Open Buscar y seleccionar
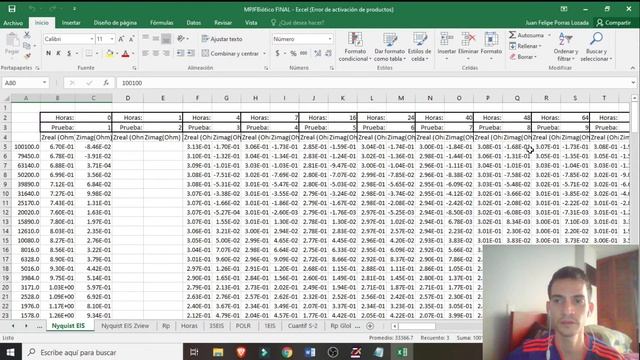This screenshot has width=640, height=360. pos(596,47)
